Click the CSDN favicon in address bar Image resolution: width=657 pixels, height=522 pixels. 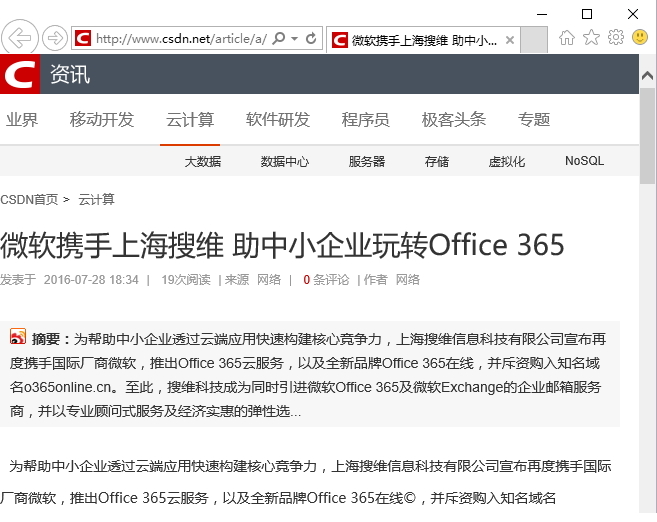[x=83, y=39]
